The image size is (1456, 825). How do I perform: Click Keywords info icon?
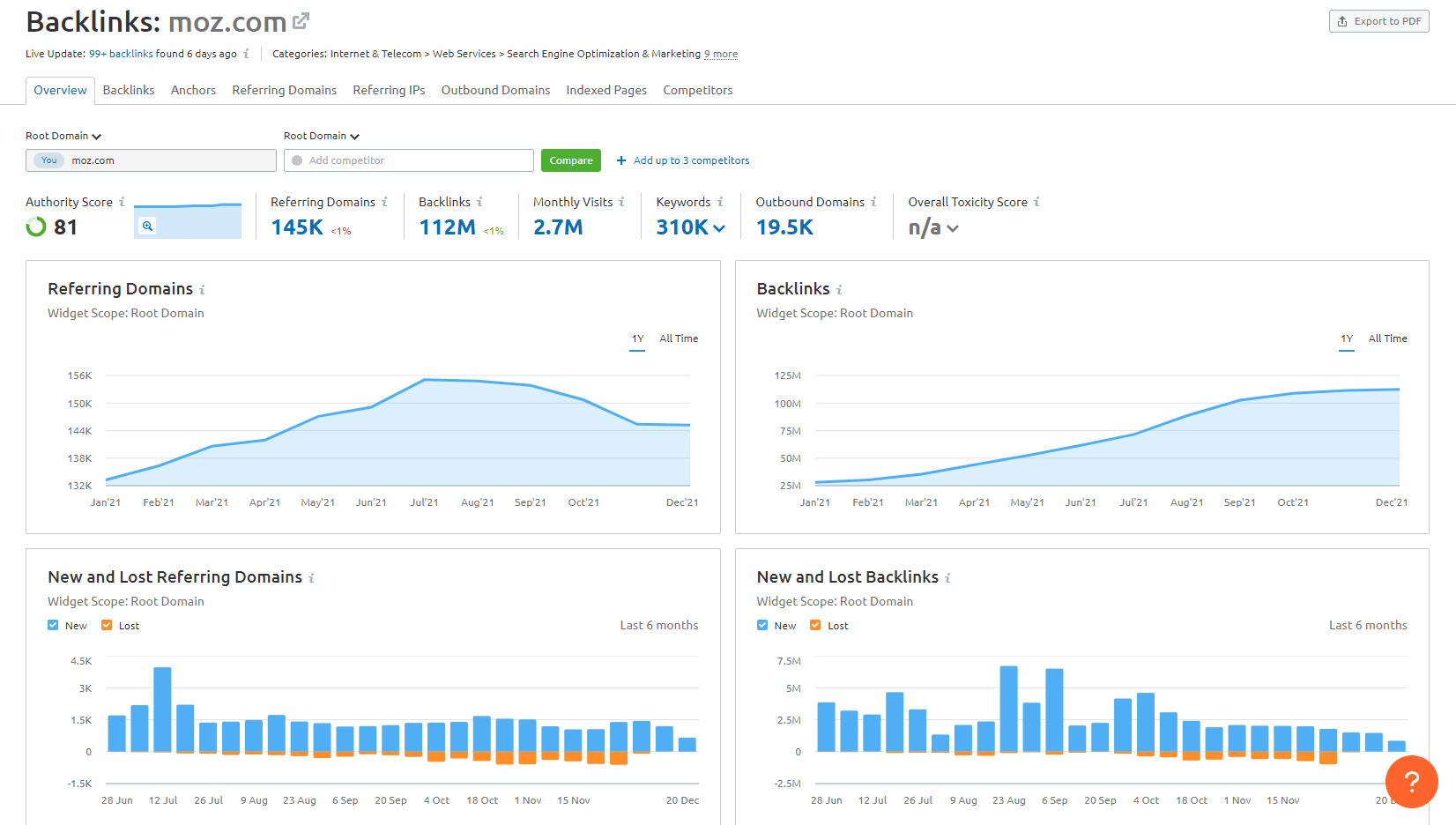click(720, 202)
